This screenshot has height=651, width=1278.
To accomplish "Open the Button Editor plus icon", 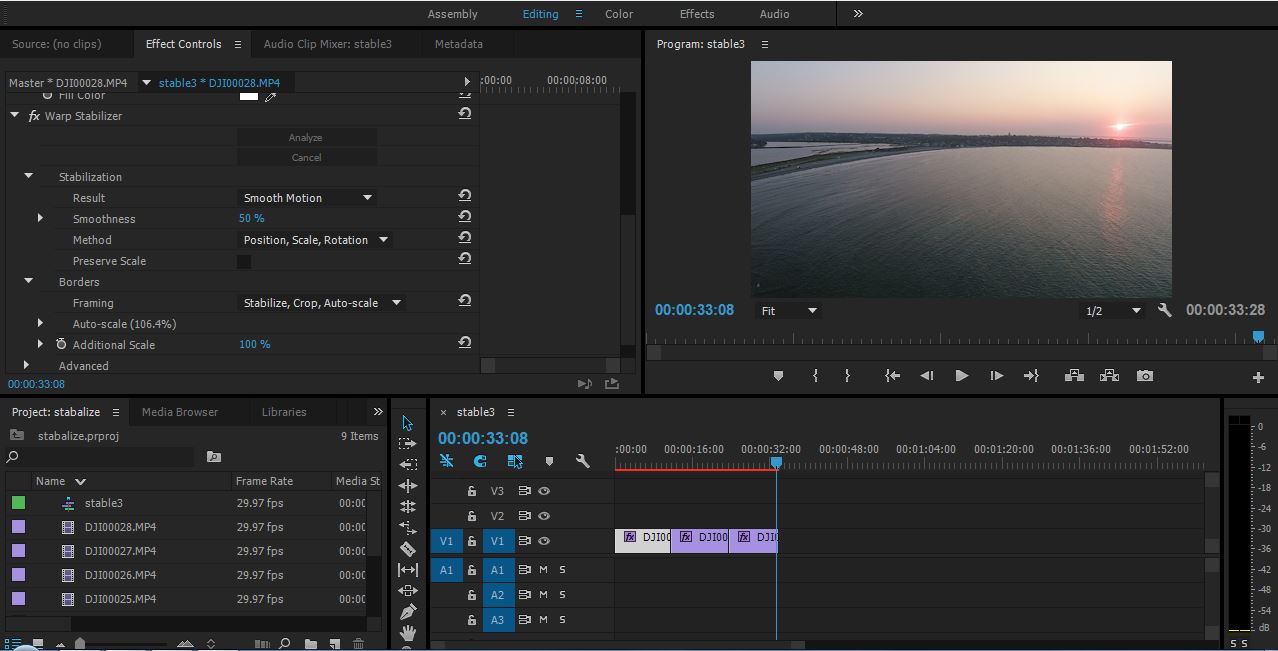I will tap(1258, 377).
